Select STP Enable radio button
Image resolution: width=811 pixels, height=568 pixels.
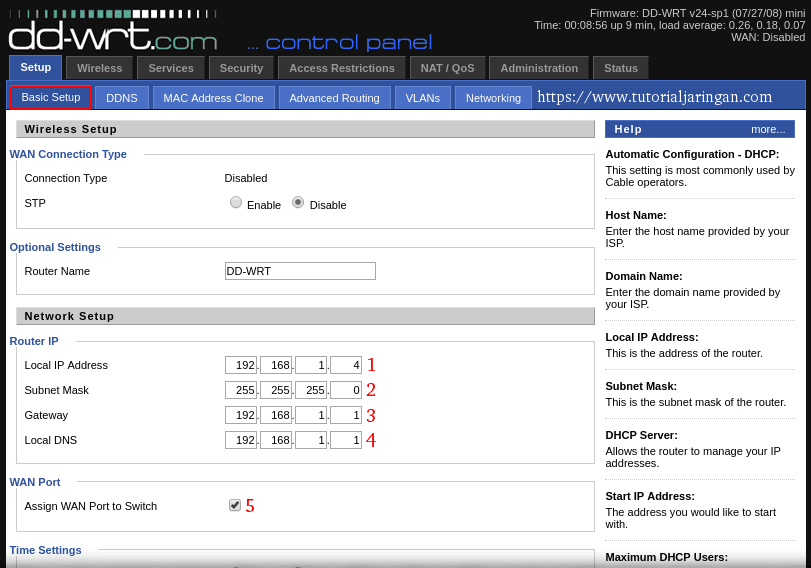coord(236,202)
